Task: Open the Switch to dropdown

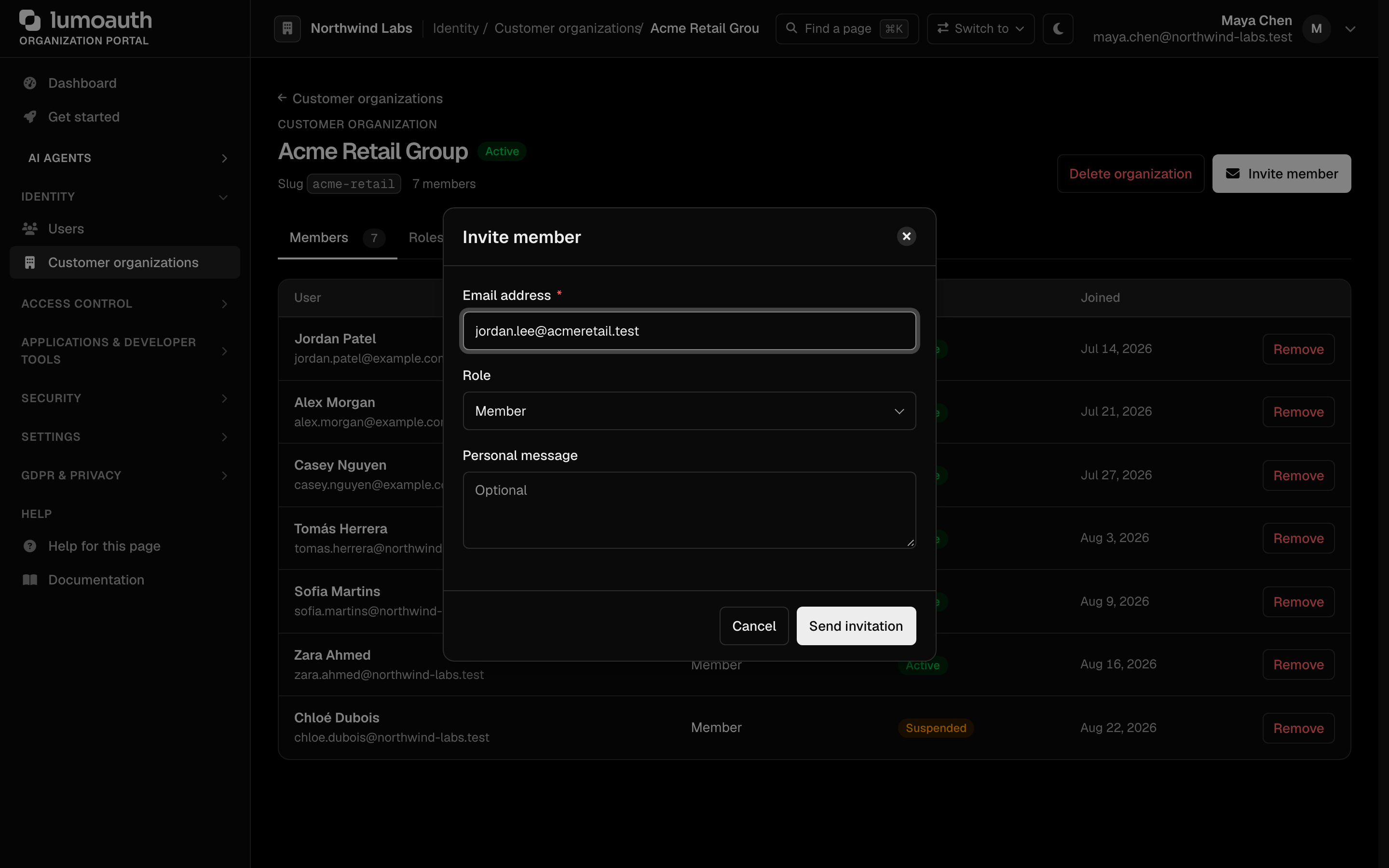Action: pyautogui.click(x=980, y=29)
